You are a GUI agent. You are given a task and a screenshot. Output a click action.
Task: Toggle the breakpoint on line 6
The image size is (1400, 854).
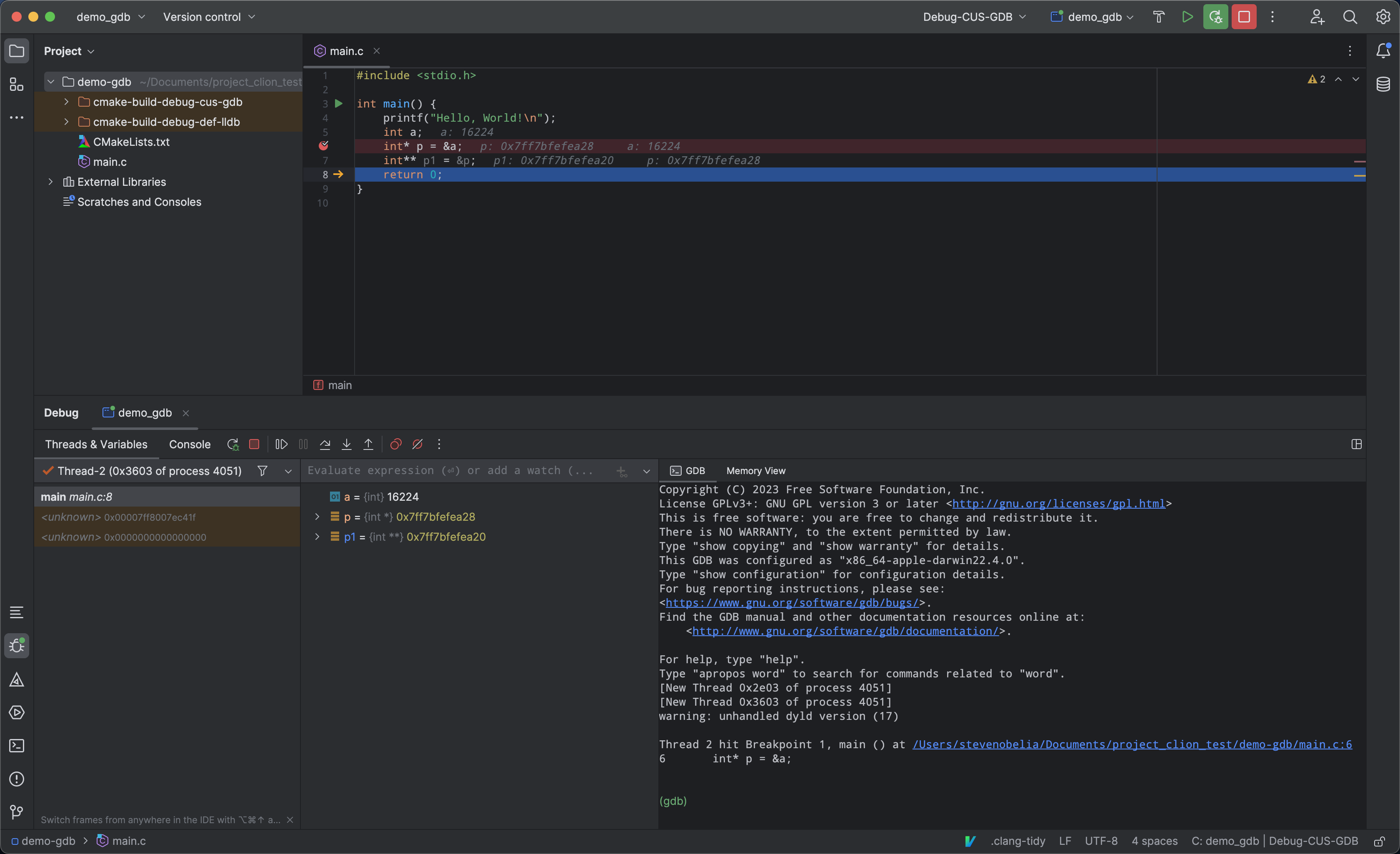pos(324,146)
